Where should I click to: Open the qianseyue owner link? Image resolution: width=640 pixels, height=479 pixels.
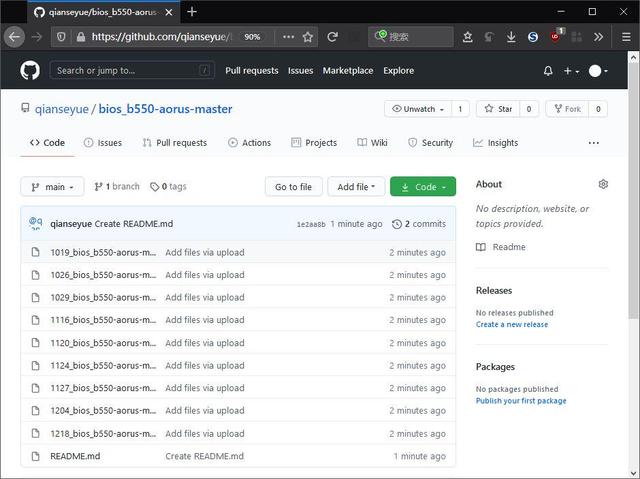62,109
